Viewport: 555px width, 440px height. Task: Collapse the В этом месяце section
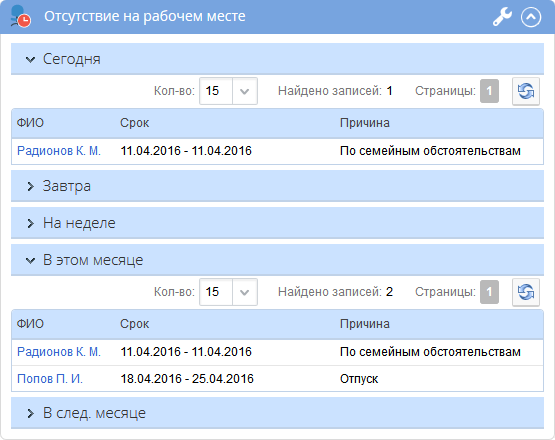[278, 260]
